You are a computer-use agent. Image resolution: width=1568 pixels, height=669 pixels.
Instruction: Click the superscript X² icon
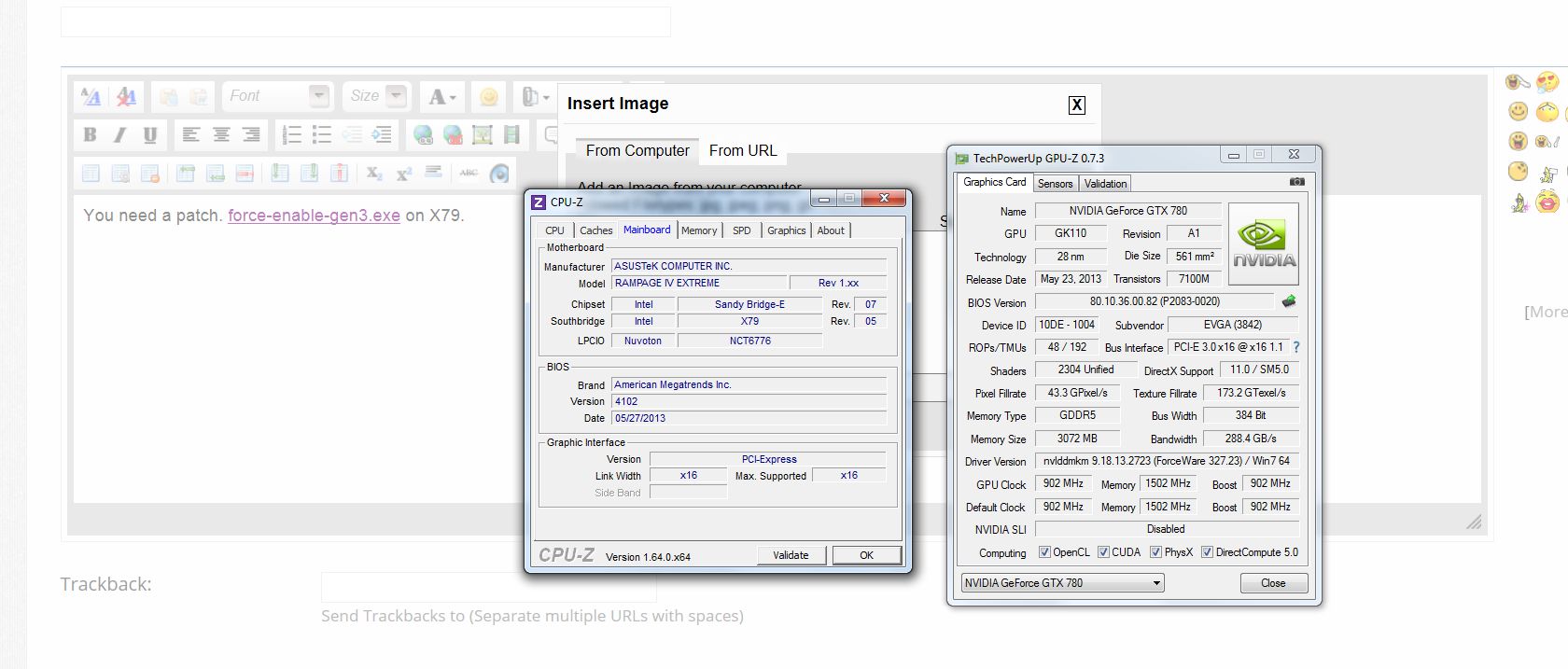(x=404, y=173)
